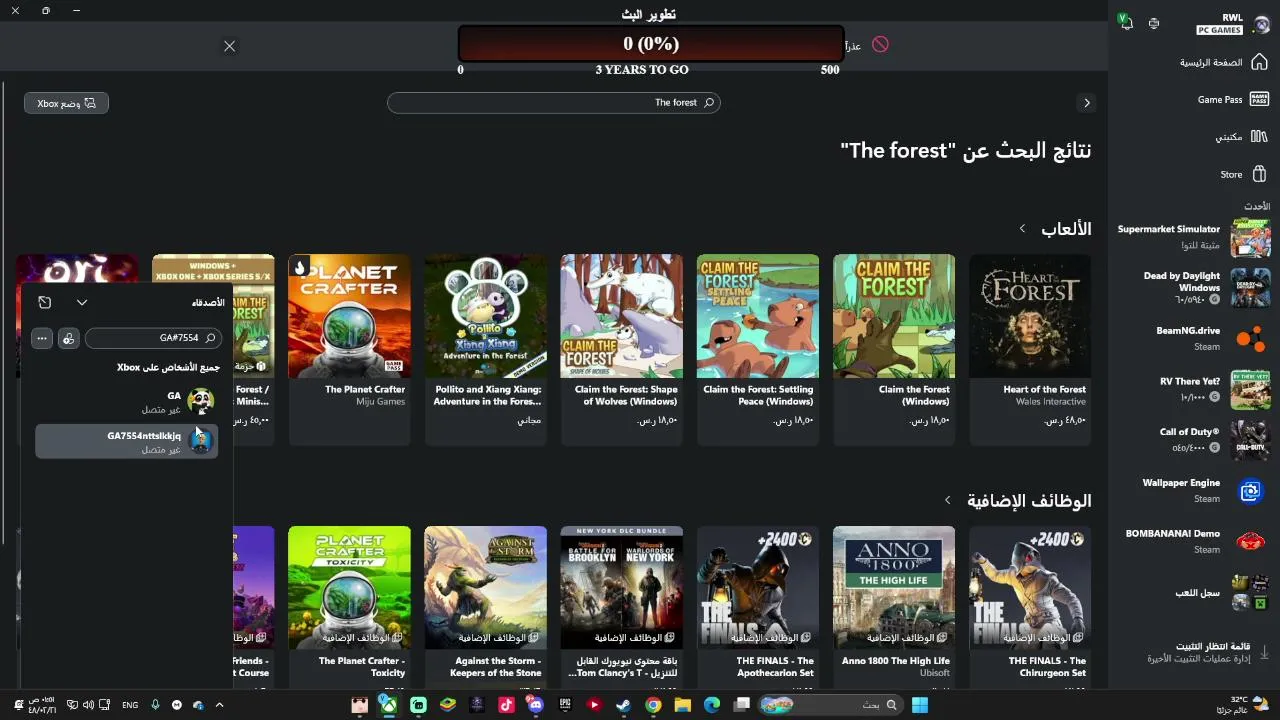Select the GA7554nttslkkjq profile result
1280x720 pixels.
click(127, 441)
